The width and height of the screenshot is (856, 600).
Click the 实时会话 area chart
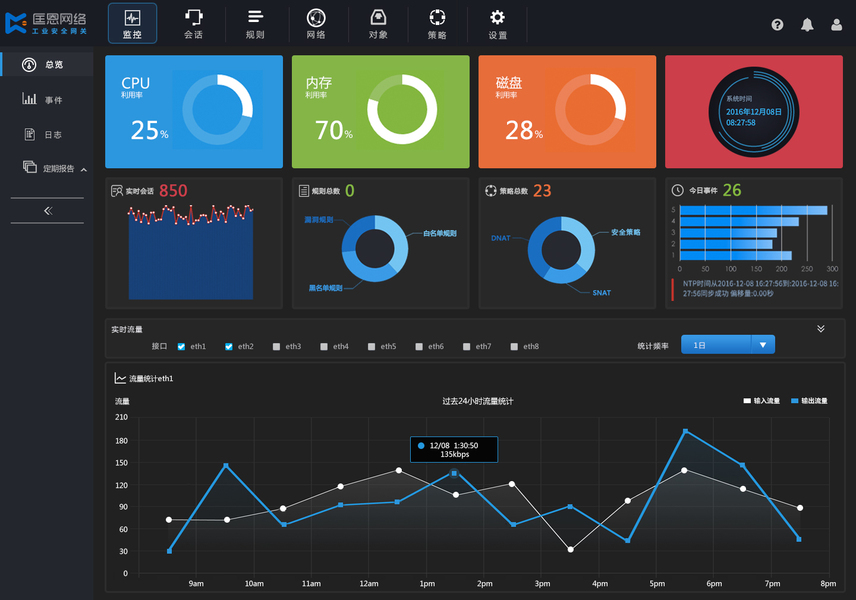[191, 252]
